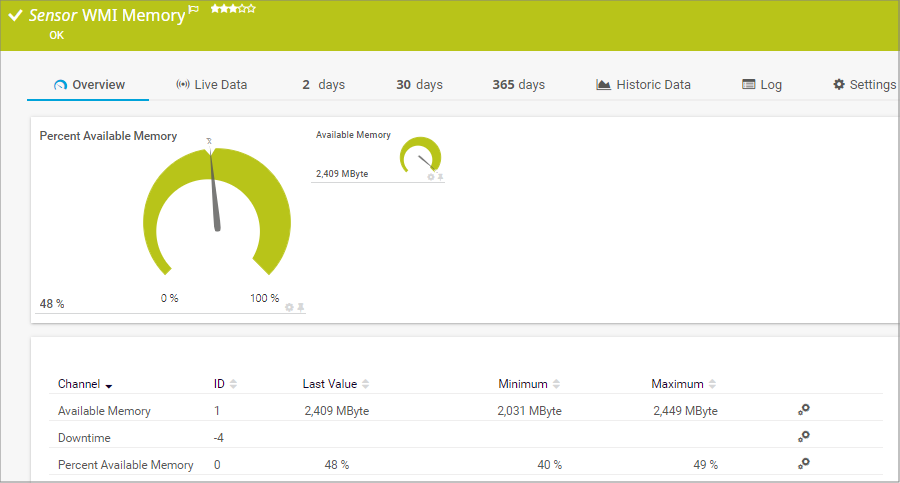Viewport: 900px width, 483px height.
Task: Click the gear icon under Percent Available Memory gauge
Action: click(290, 307)
